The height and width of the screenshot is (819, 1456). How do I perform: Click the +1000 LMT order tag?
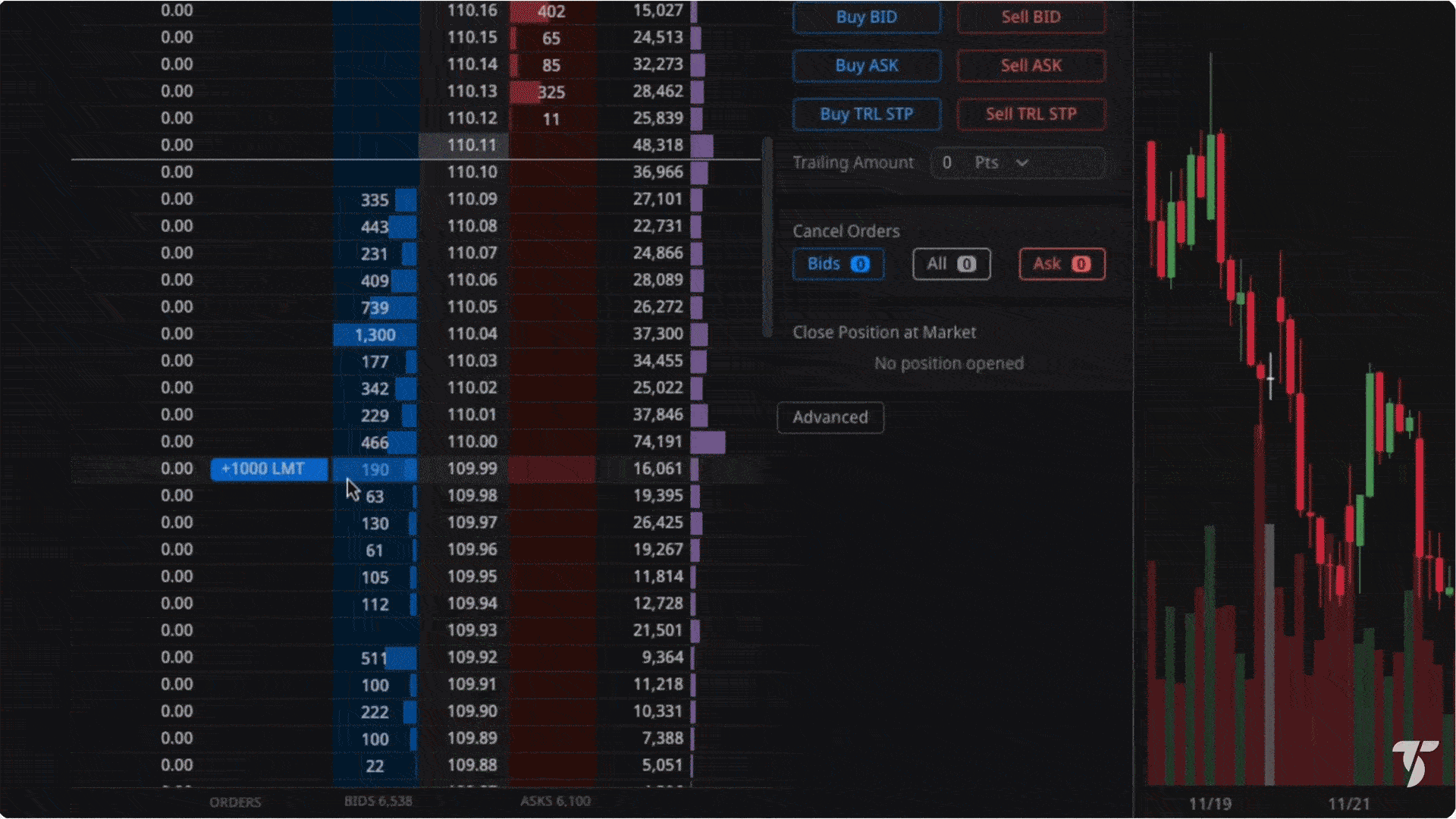pyautogui.click(x=268, y=469)
